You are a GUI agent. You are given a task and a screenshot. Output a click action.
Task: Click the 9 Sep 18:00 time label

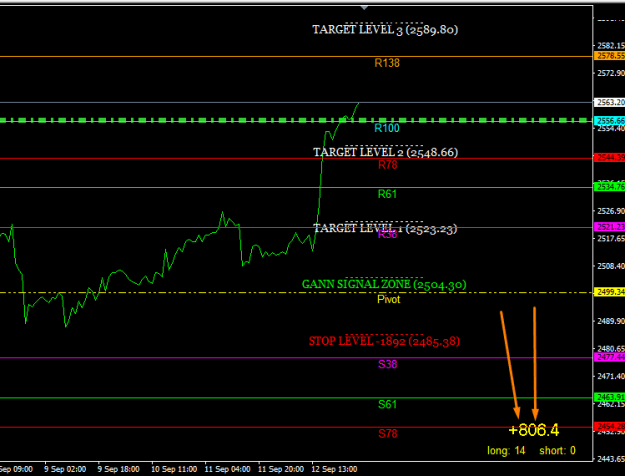pos(118,469)
